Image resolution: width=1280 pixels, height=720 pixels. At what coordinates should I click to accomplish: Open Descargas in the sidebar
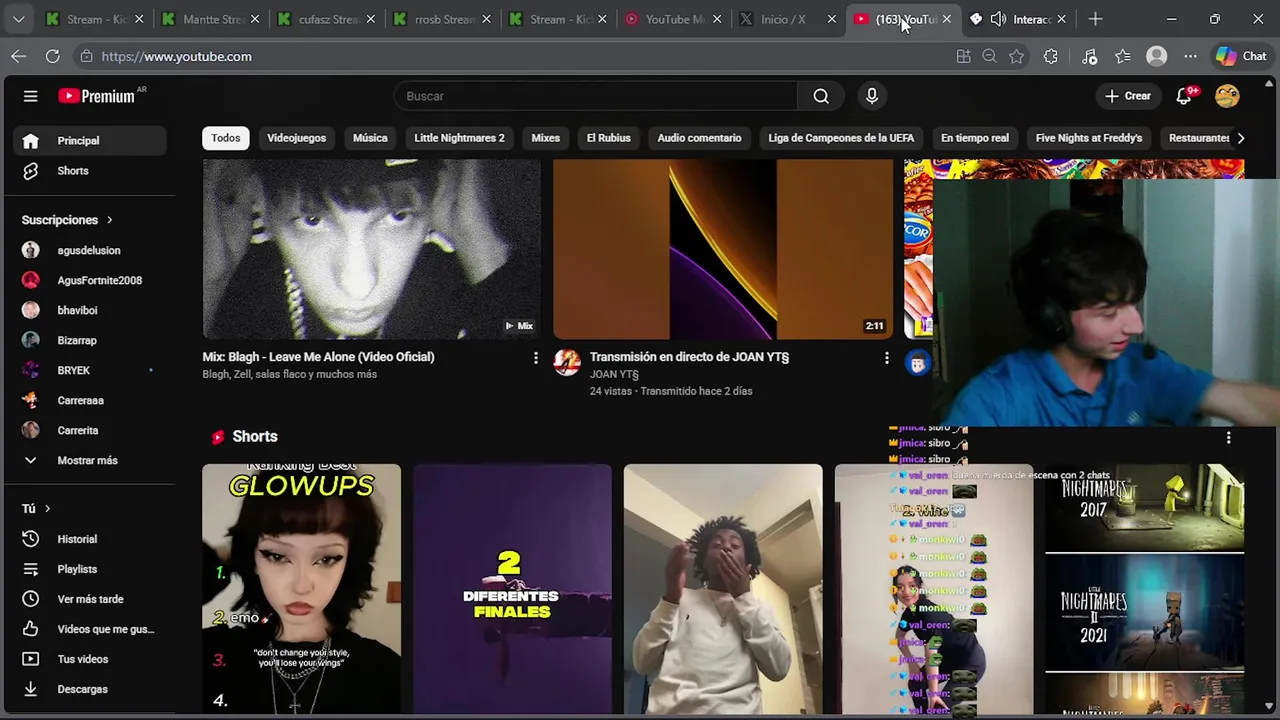(x=90, y=689)
